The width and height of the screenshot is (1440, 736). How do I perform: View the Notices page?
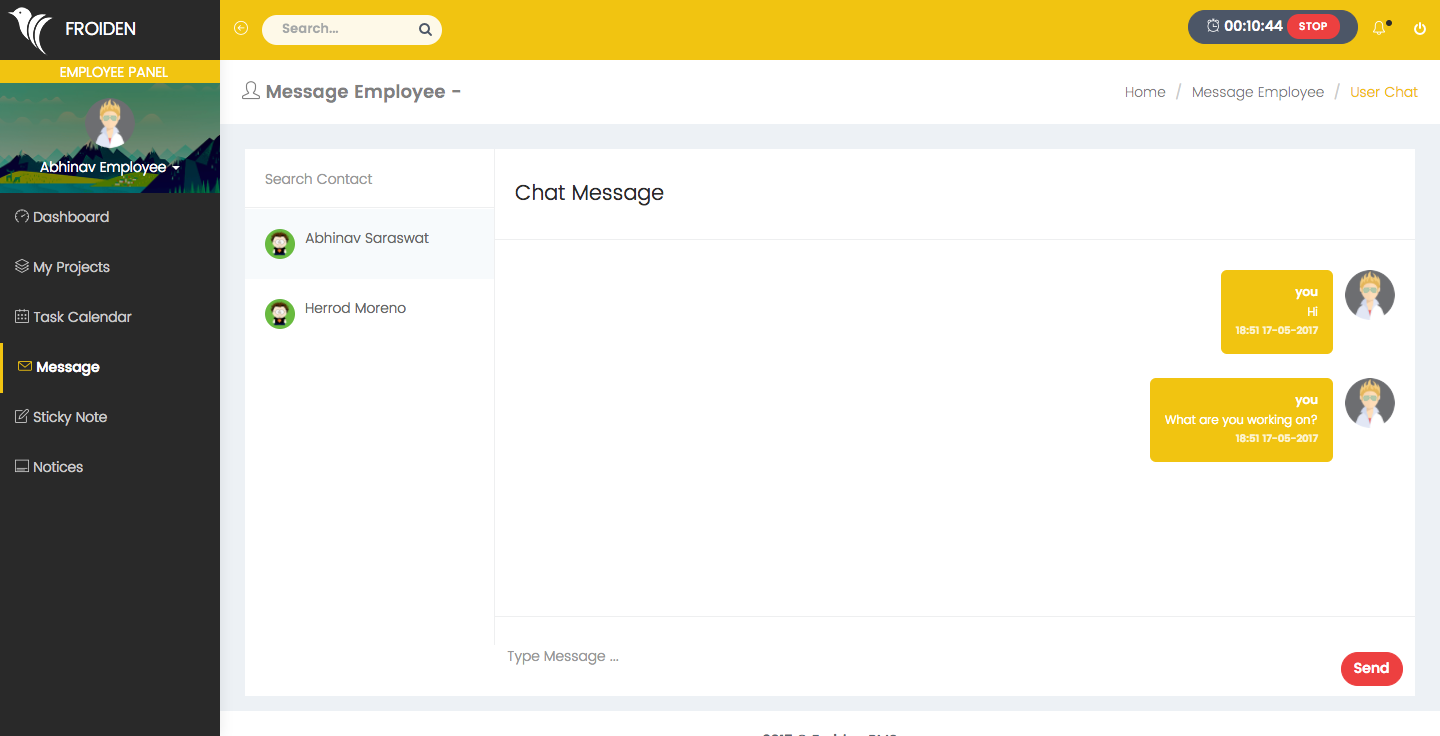(57, 467)
